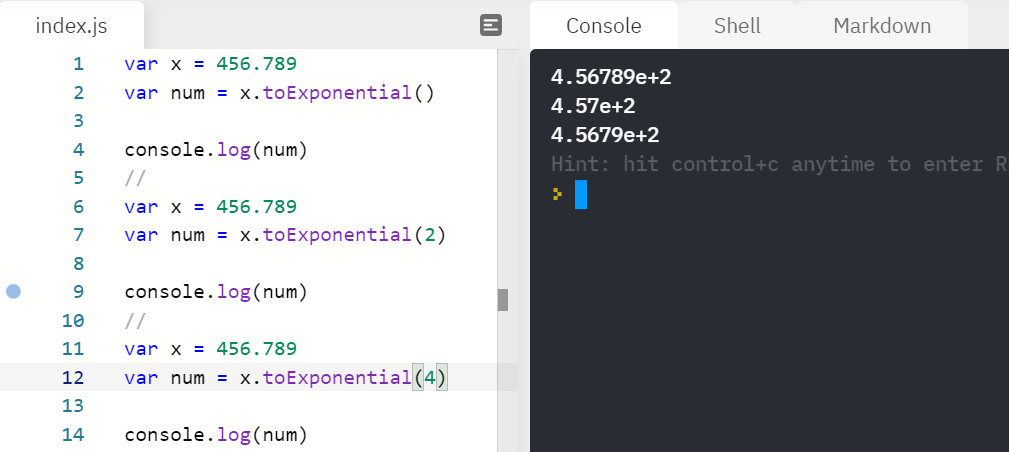Viewport: 1009px width, 452px height.
Task: Click line number 1 in the gutter
Action: tap(79, 64)
